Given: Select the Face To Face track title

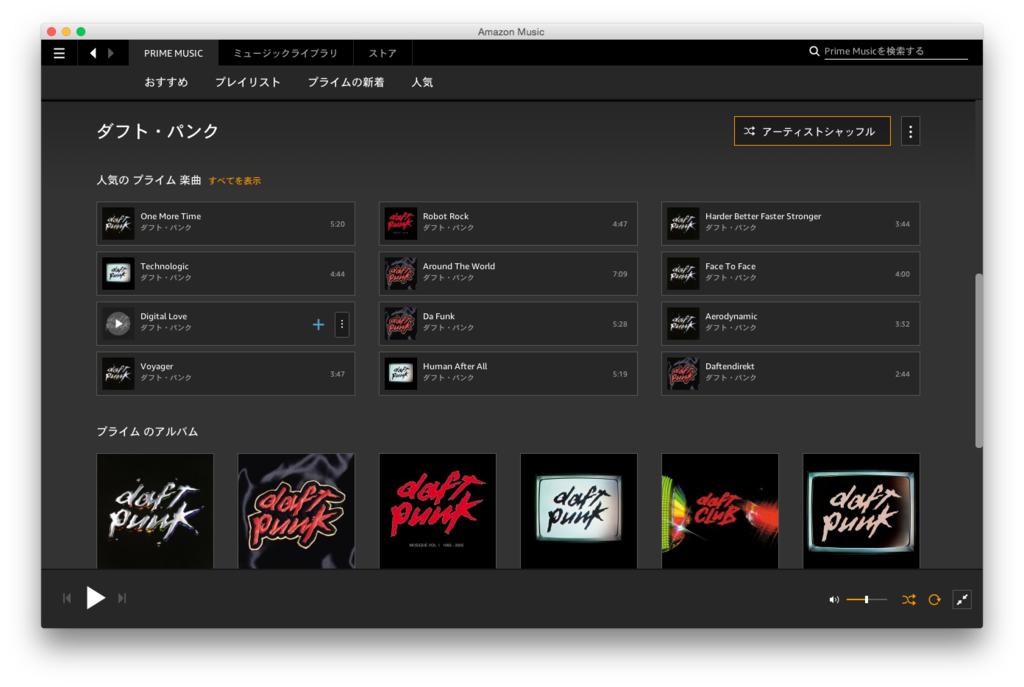Looking at the screenshot, I should click(x=730, y=266).
